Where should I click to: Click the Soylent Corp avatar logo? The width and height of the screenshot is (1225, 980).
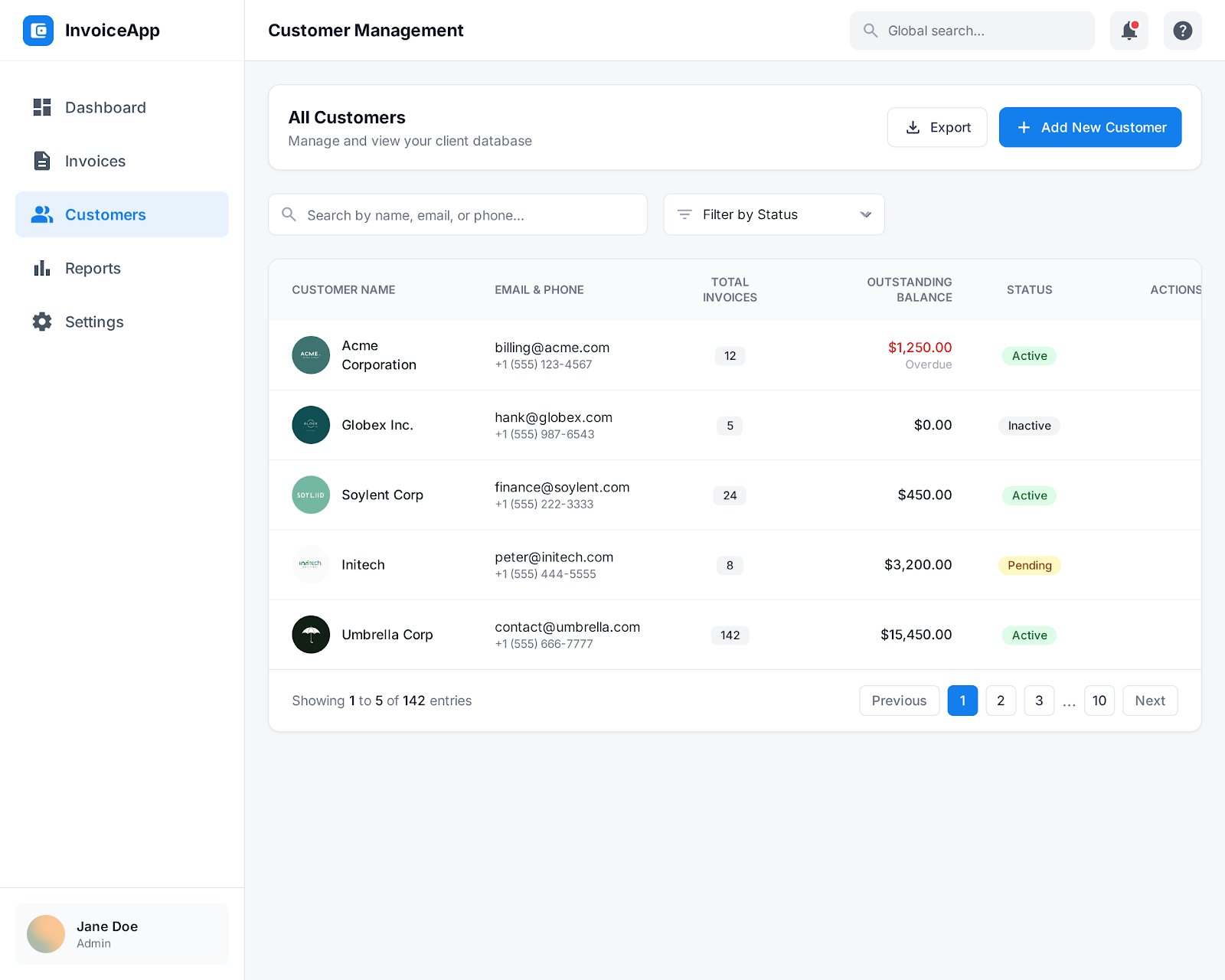click(x=311, y=495)
